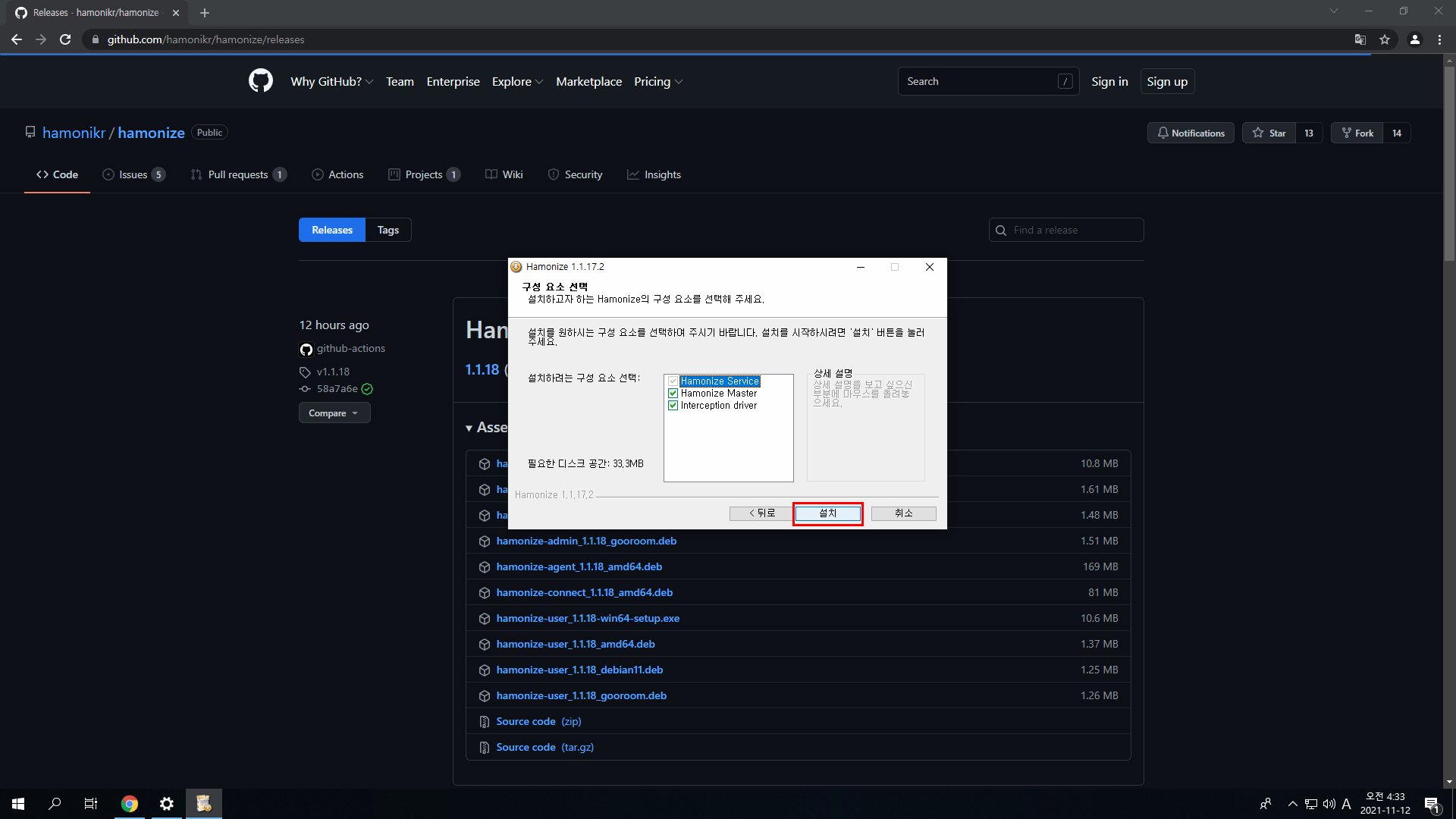The width and height of the screenshot is (1456, 819).
Task: Open Settings from the taskbar
Action: [x=167, y=804]
